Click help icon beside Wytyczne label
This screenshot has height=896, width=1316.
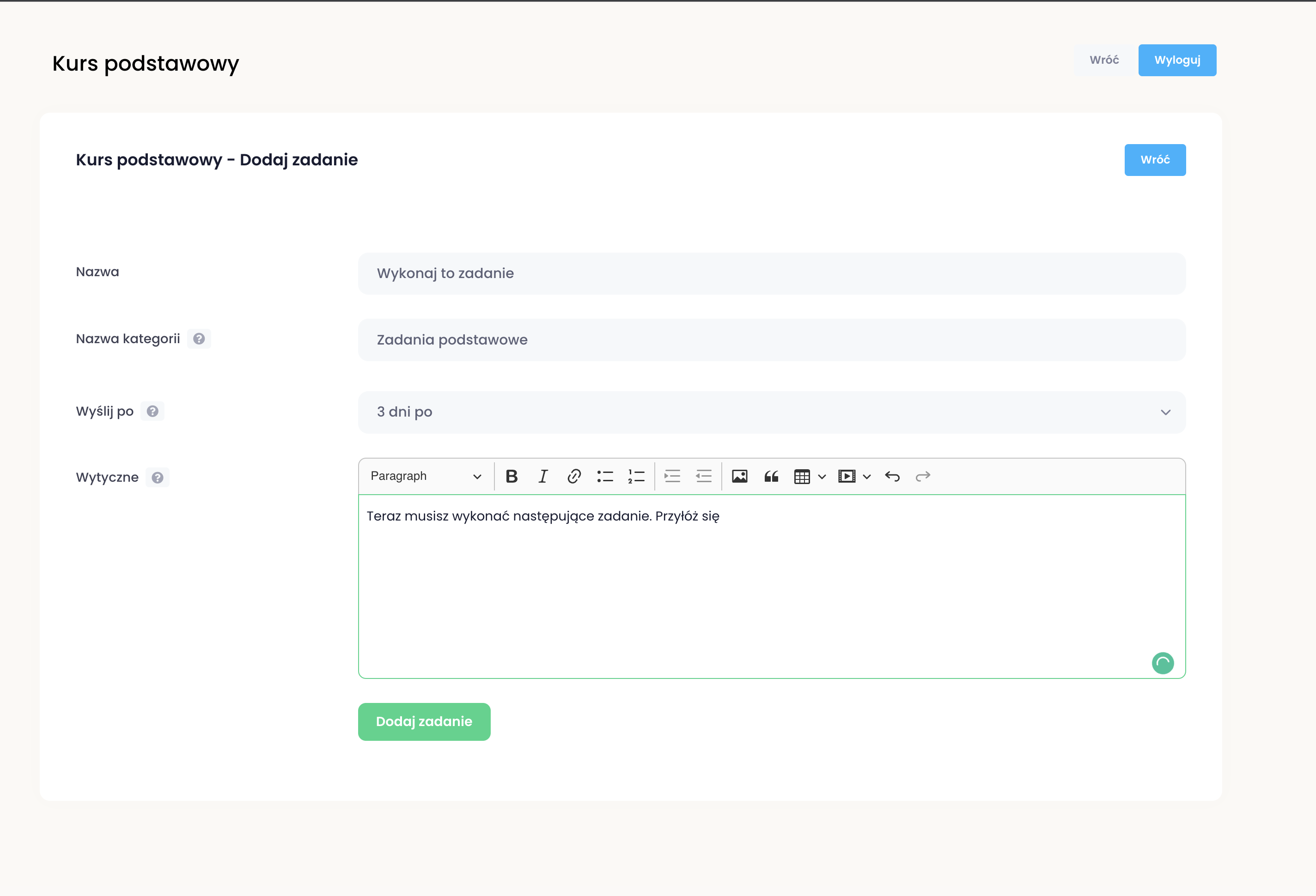(158, 478)
